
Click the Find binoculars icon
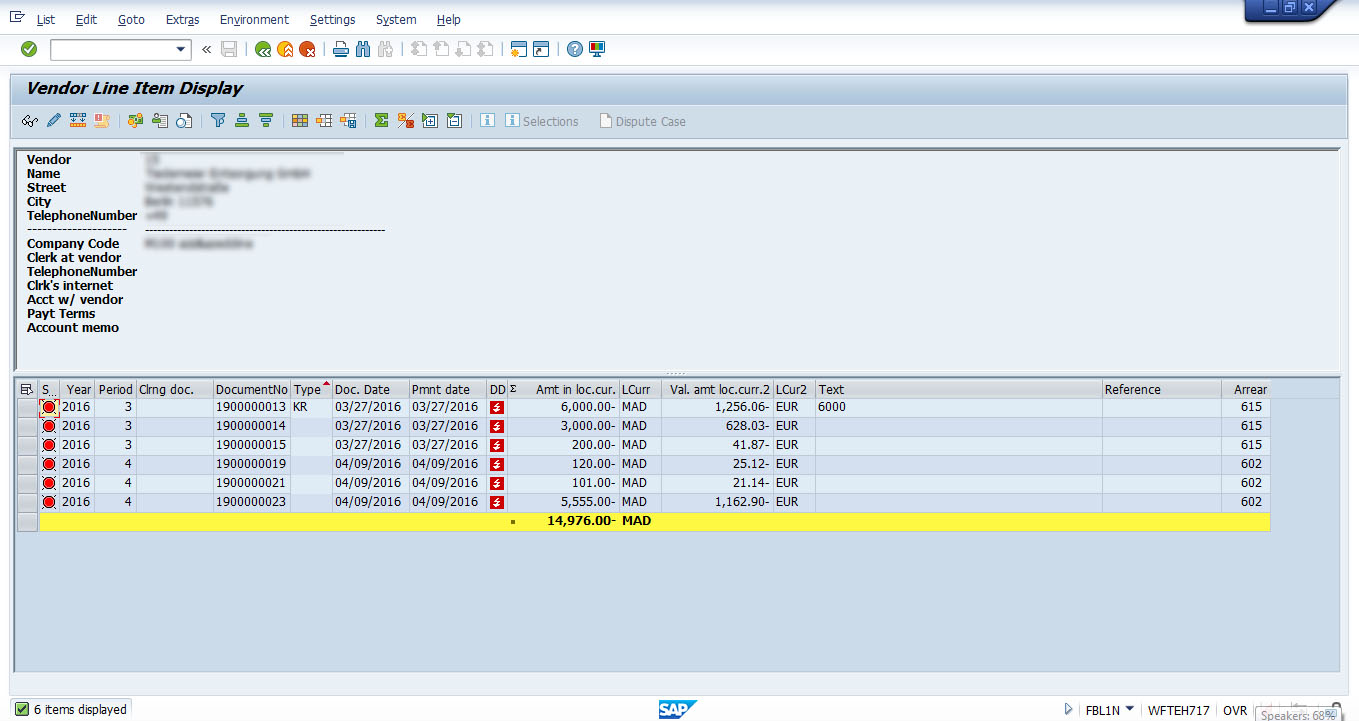click(363, 49)
